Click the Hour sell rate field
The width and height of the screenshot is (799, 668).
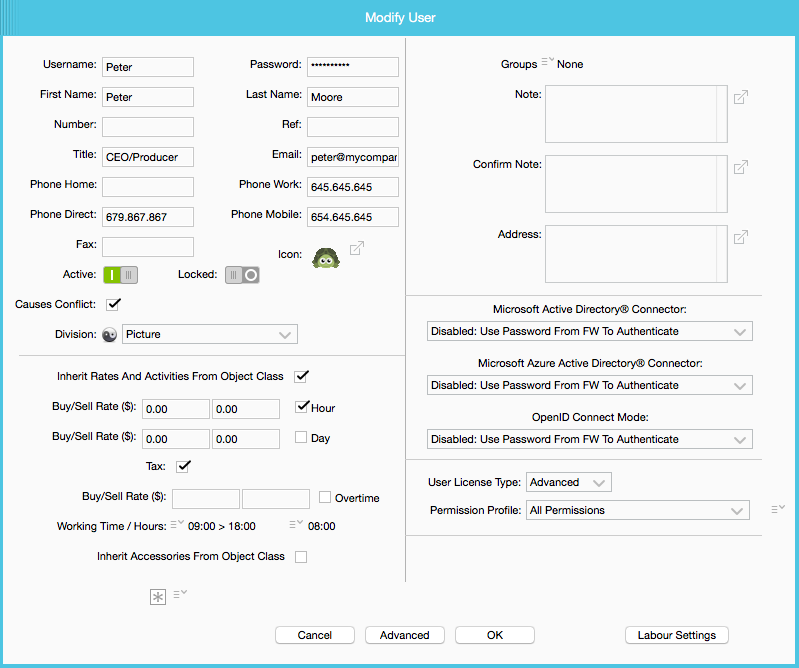click(x=246, y=409)
